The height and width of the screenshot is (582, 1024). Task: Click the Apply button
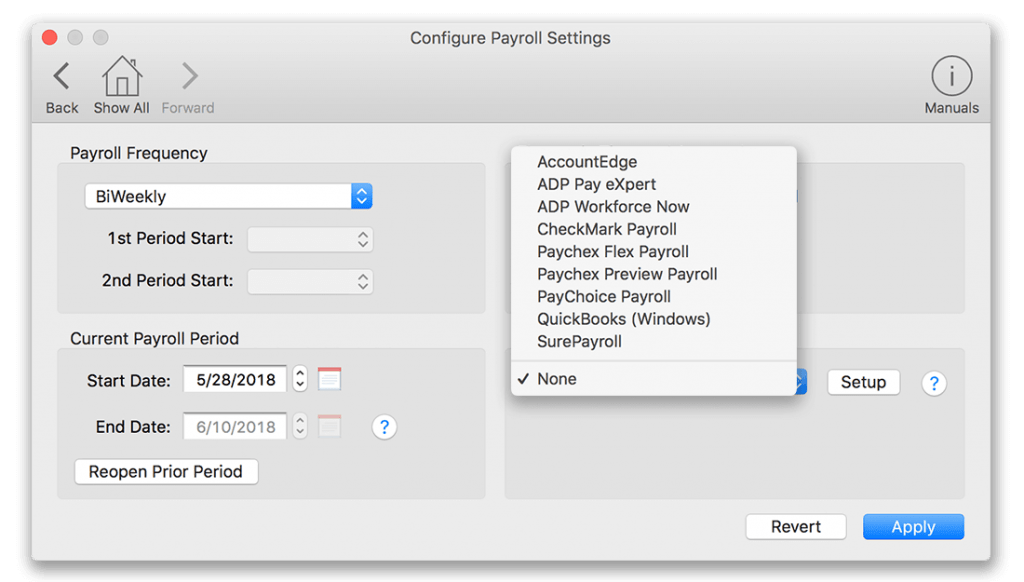pyautogui.click(x=913, y=526)
